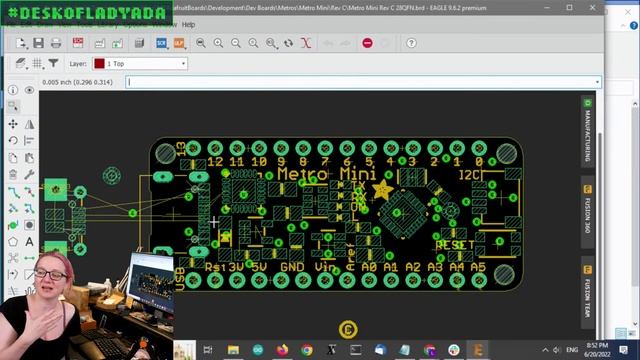Select the Info tool

coord(13,90)
